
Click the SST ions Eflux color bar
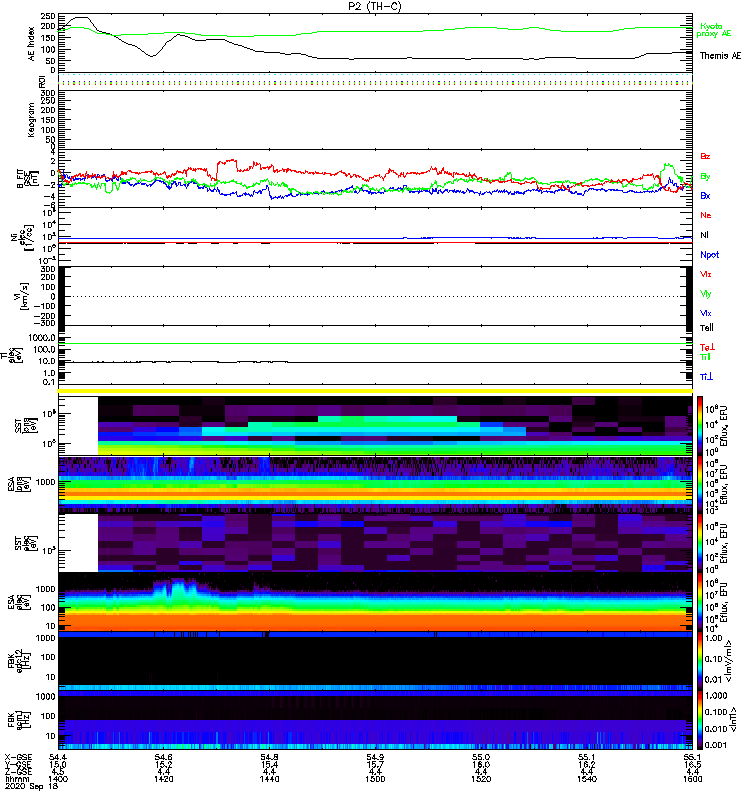click(700, 426)
